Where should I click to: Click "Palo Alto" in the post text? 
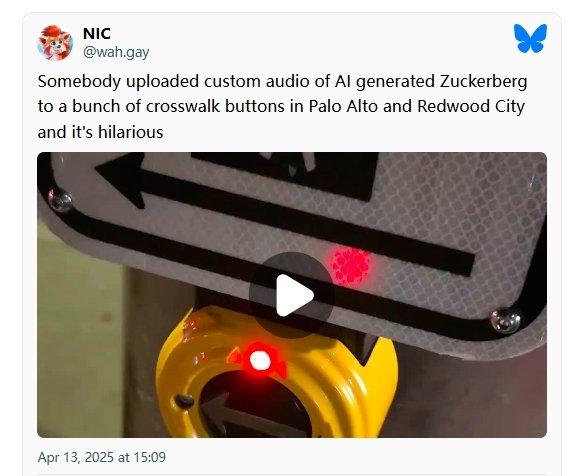[343, 107]
